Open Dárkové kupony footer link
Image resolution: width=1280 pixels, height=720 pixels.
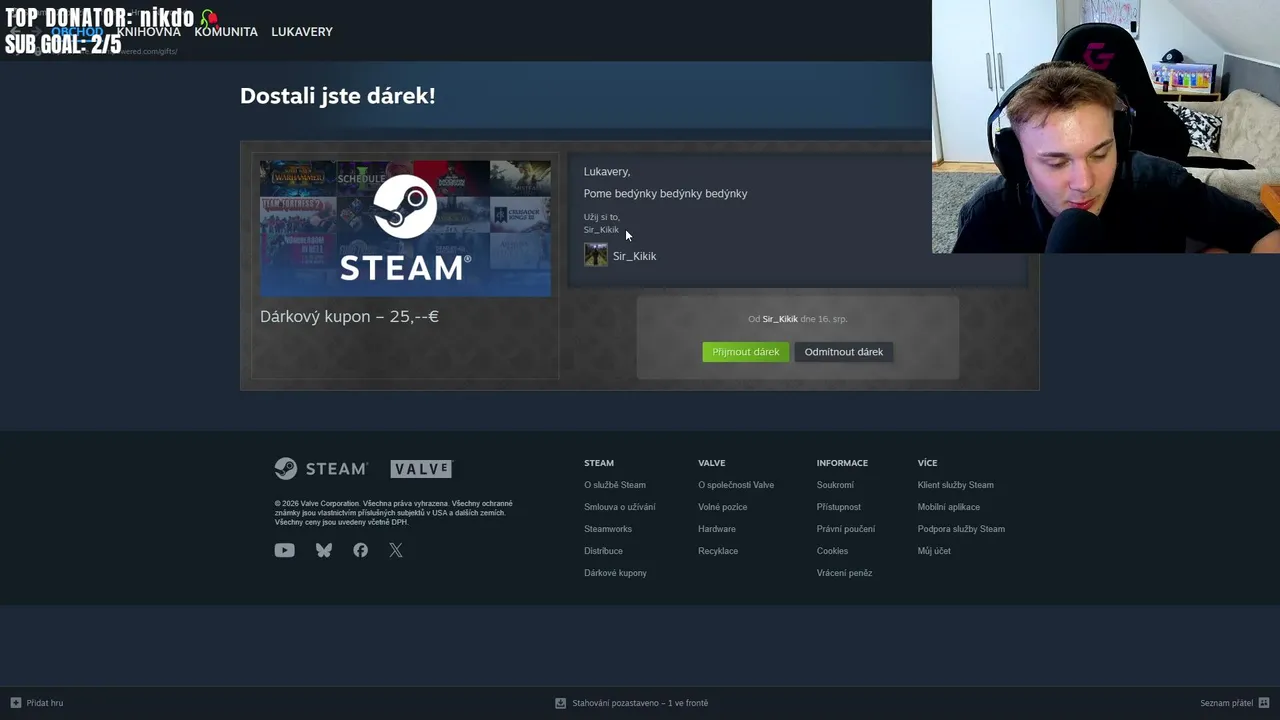coord(615,573)
